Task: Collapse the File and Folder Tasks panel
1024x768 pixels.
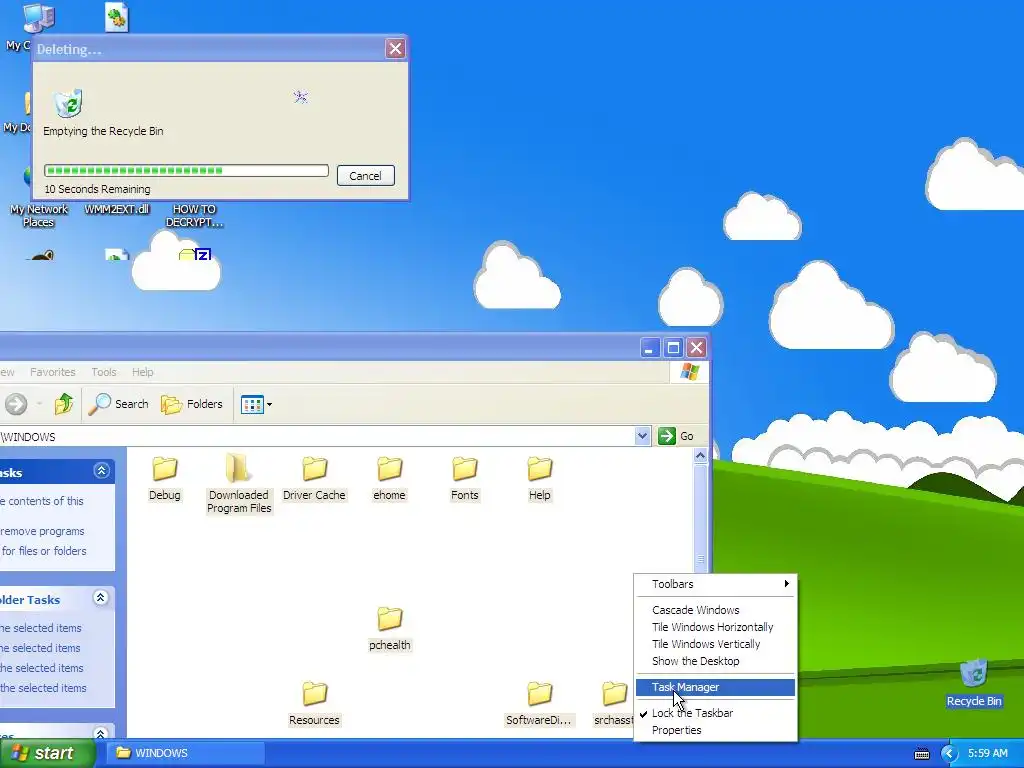Action: [101, 598]
